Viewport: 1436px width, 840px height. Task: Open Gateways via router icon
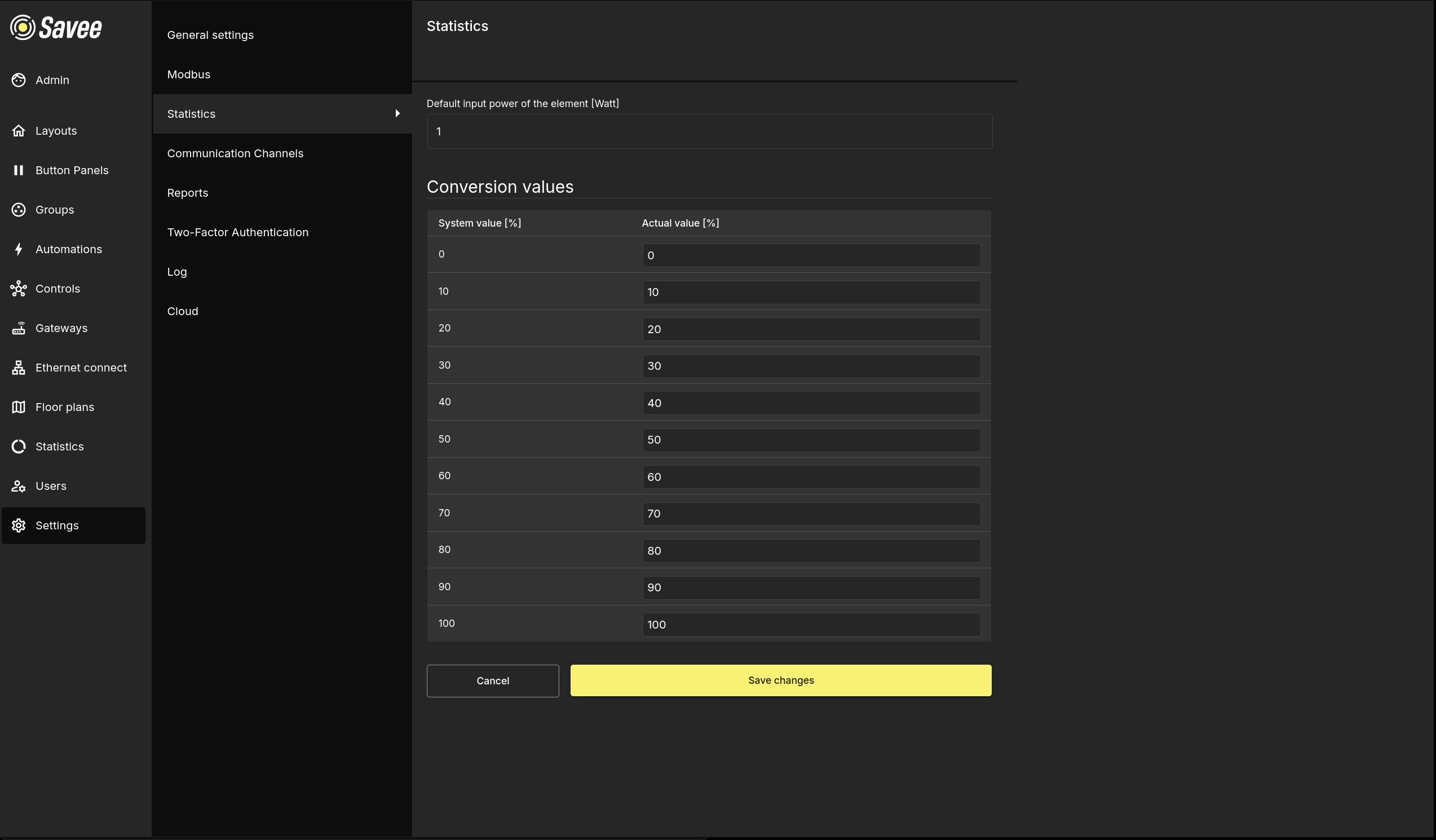tap(19, 328)
